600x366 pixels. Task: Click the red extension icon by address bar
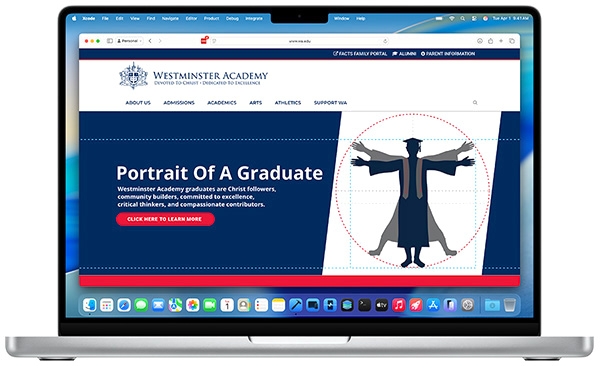(204, 40)
